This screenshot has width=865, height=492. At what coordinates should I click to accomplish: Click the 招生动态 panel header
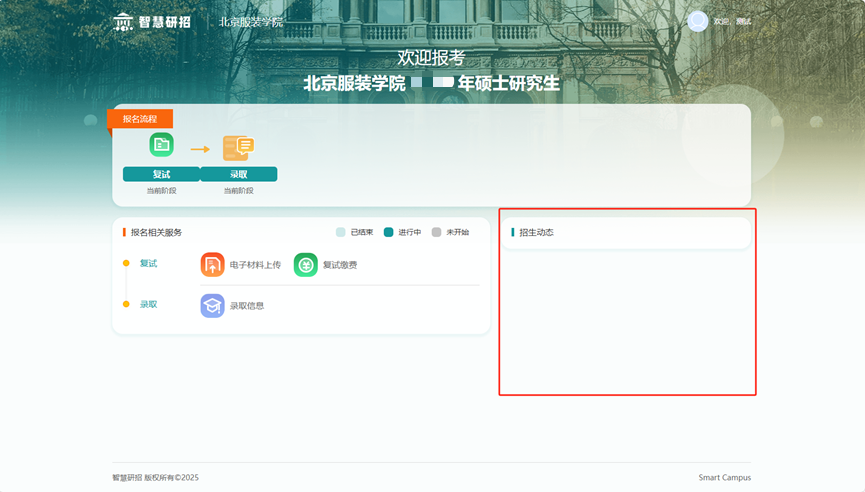pos(536,232)
